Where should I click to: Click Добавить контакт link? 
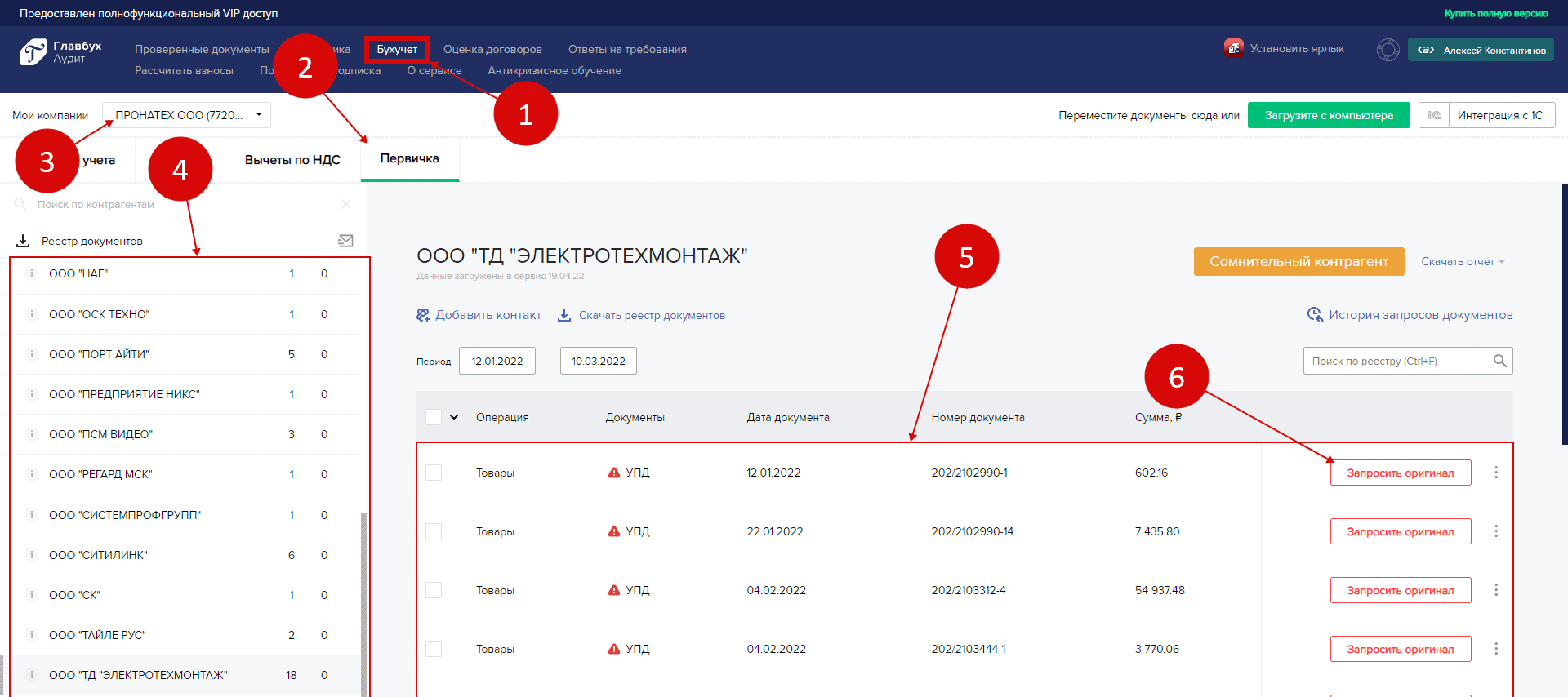[479, 315]
